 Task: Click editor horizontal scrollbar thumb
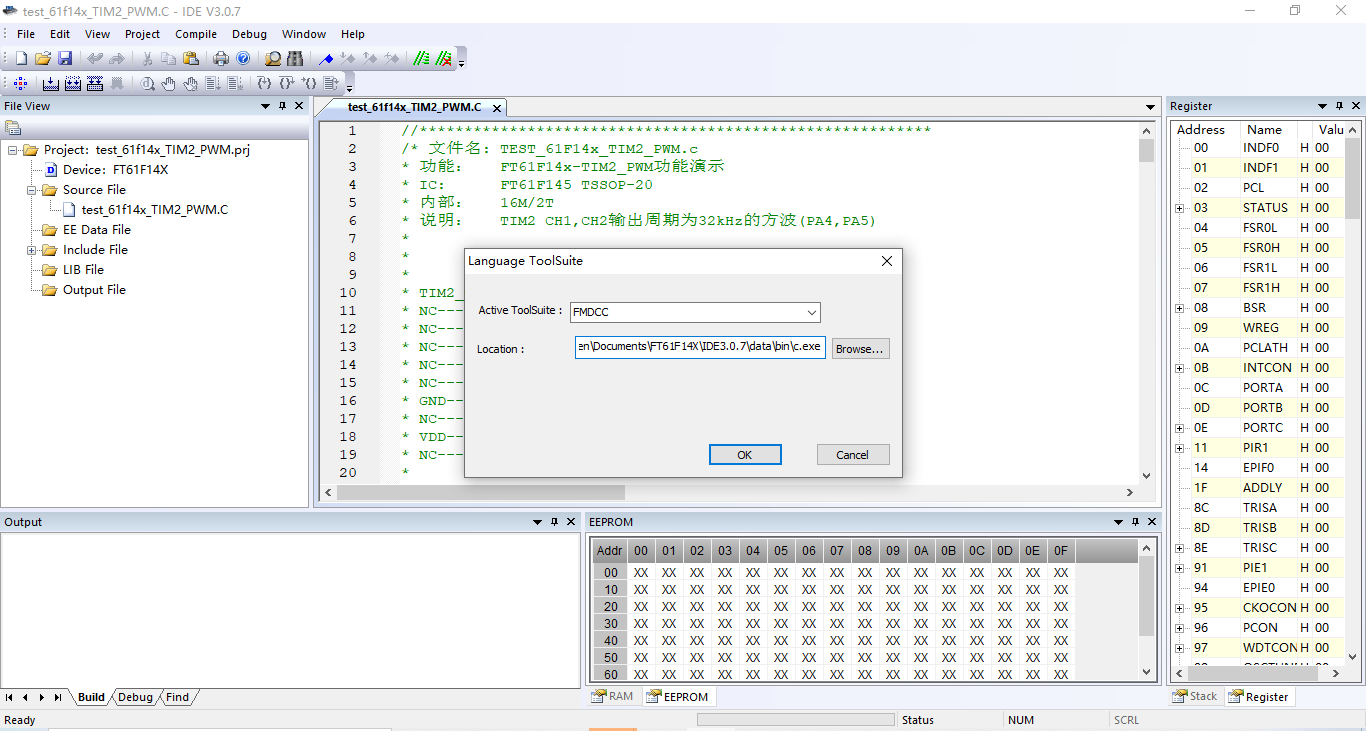pyautogui.click(x=481, y=492)
